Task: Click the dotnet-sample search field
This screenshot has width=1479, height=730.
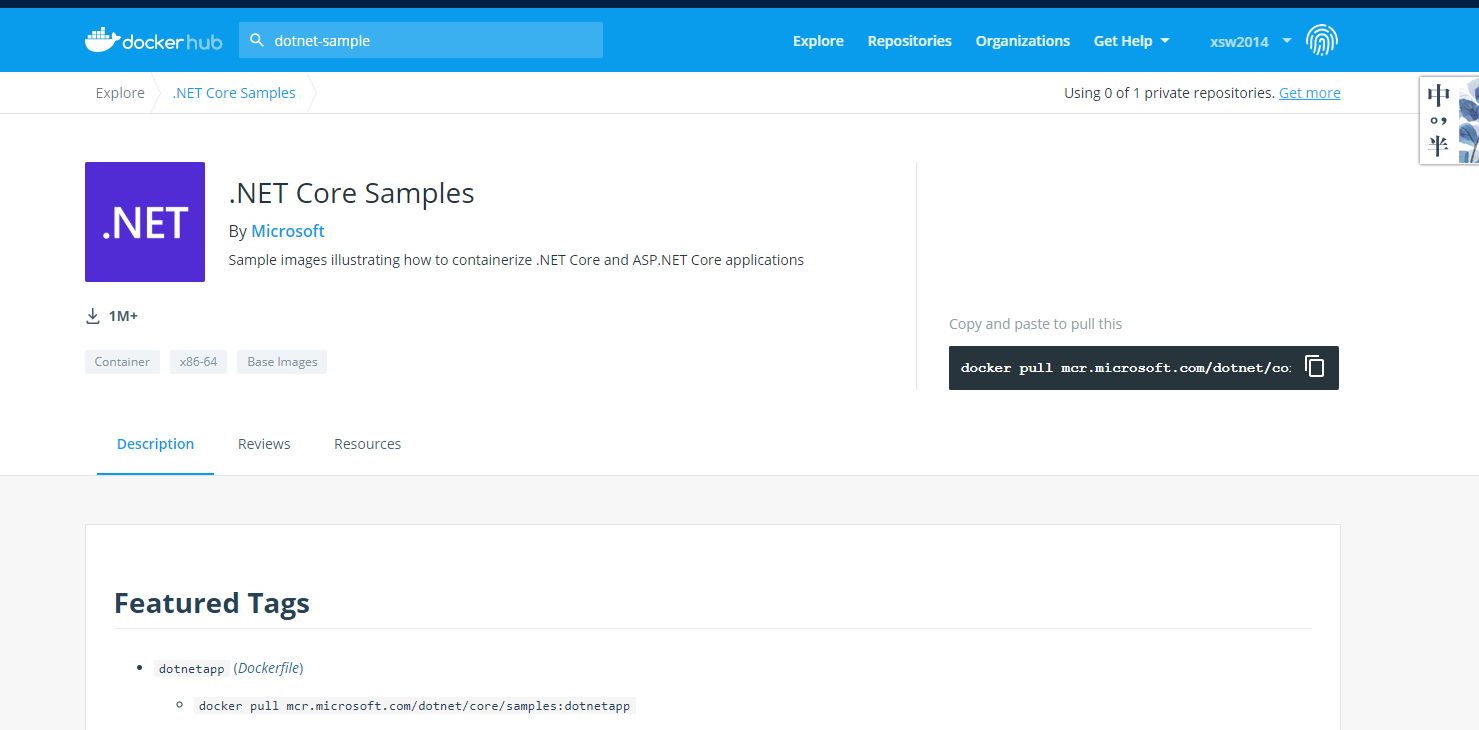Action: click(x=421, y=40)
